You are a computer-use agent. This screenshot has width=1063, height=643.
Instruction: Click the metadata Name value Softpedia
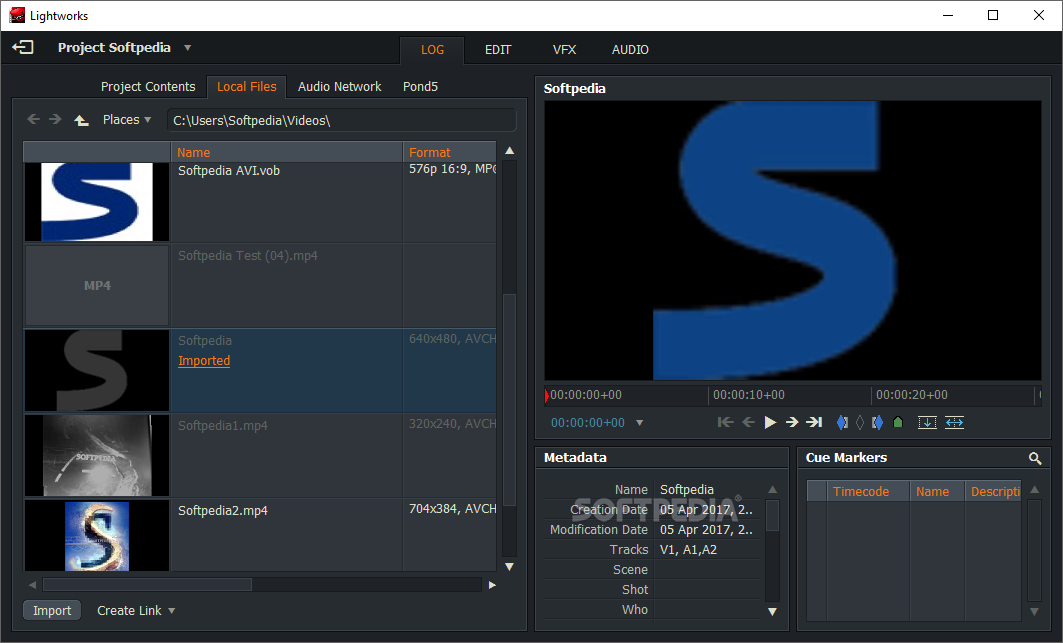pos(686,490)
